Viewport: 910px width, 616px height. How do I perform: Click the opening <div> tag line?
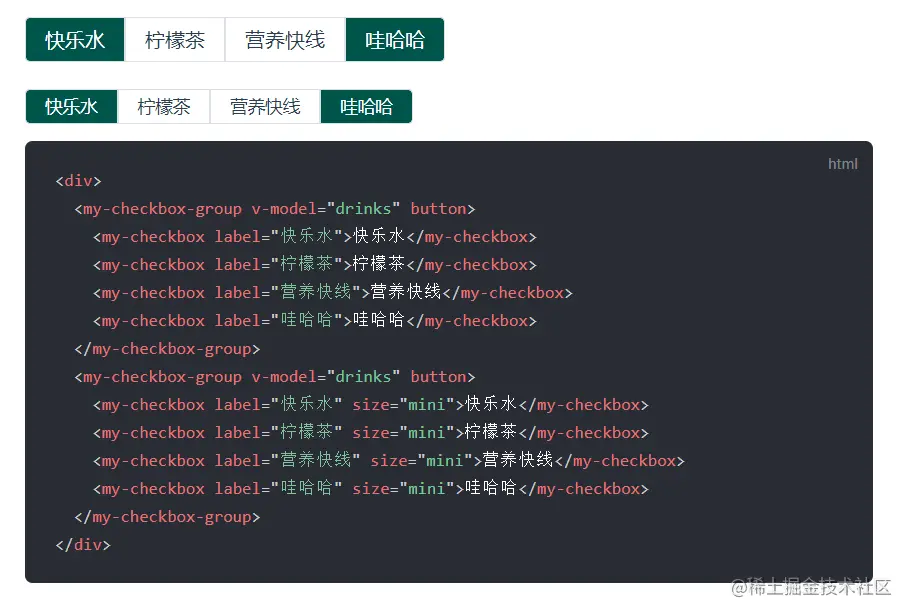[x=78, y=181]
